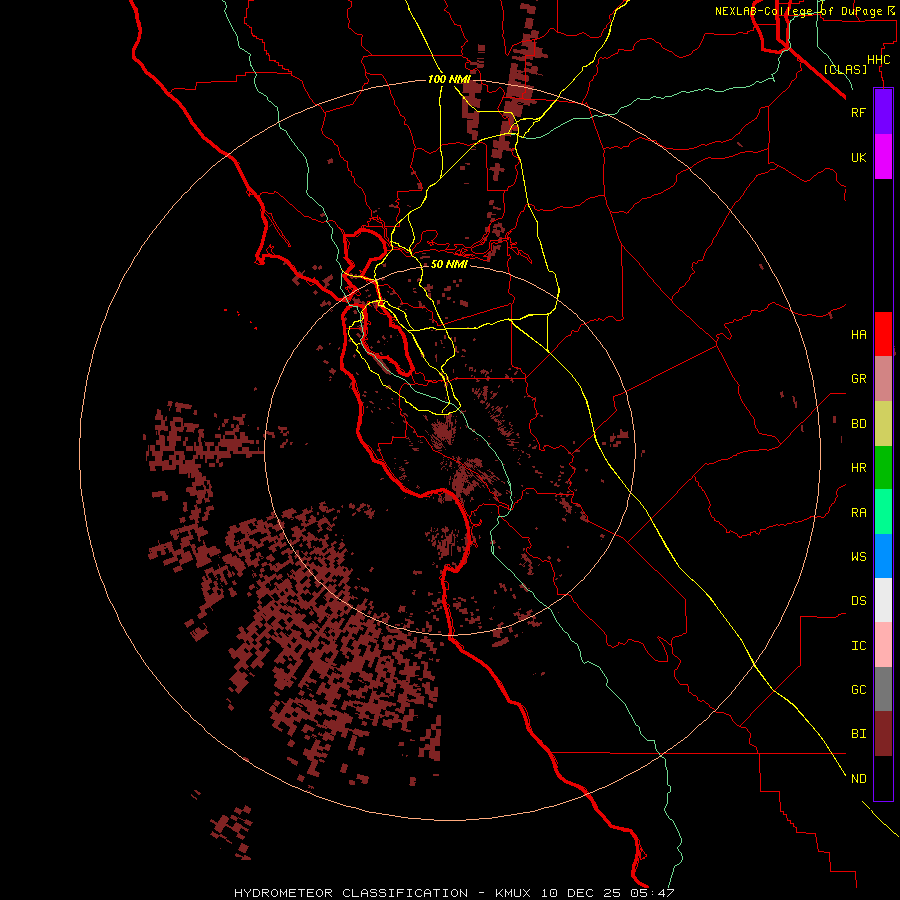
Task: Click the UK legend label
Action: pos(858,157)
